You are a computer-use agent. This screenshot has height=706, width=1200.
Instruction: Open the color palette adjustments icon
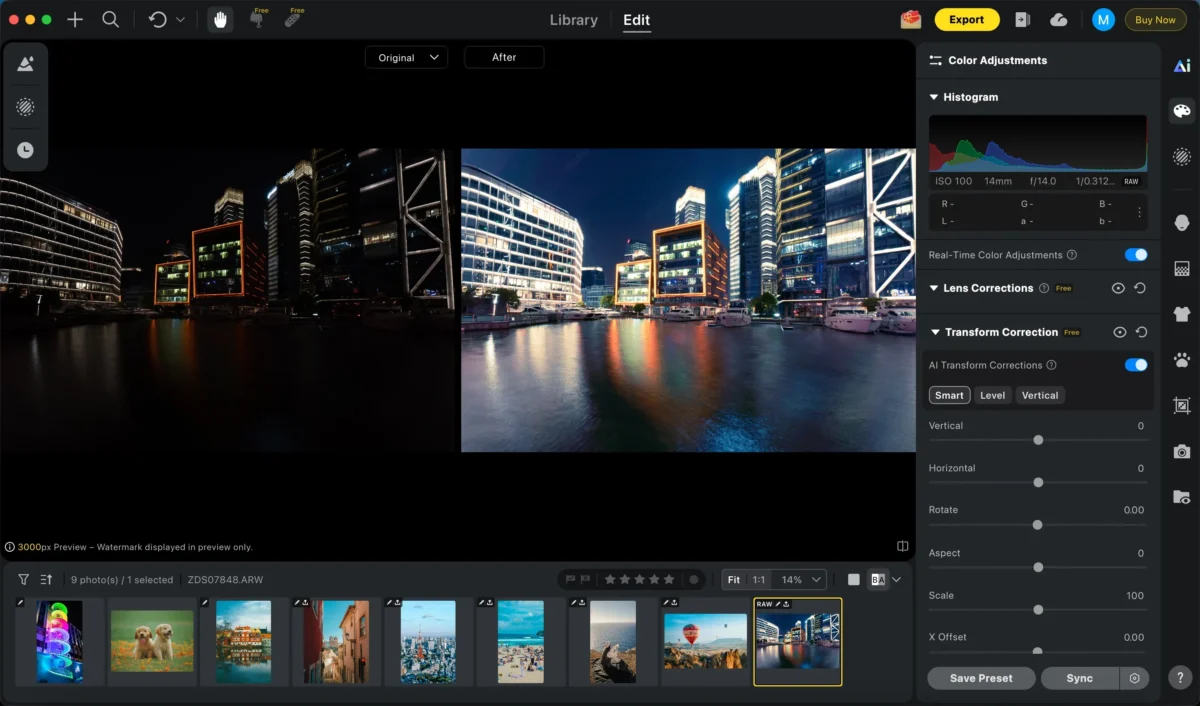click(1182, 111)
